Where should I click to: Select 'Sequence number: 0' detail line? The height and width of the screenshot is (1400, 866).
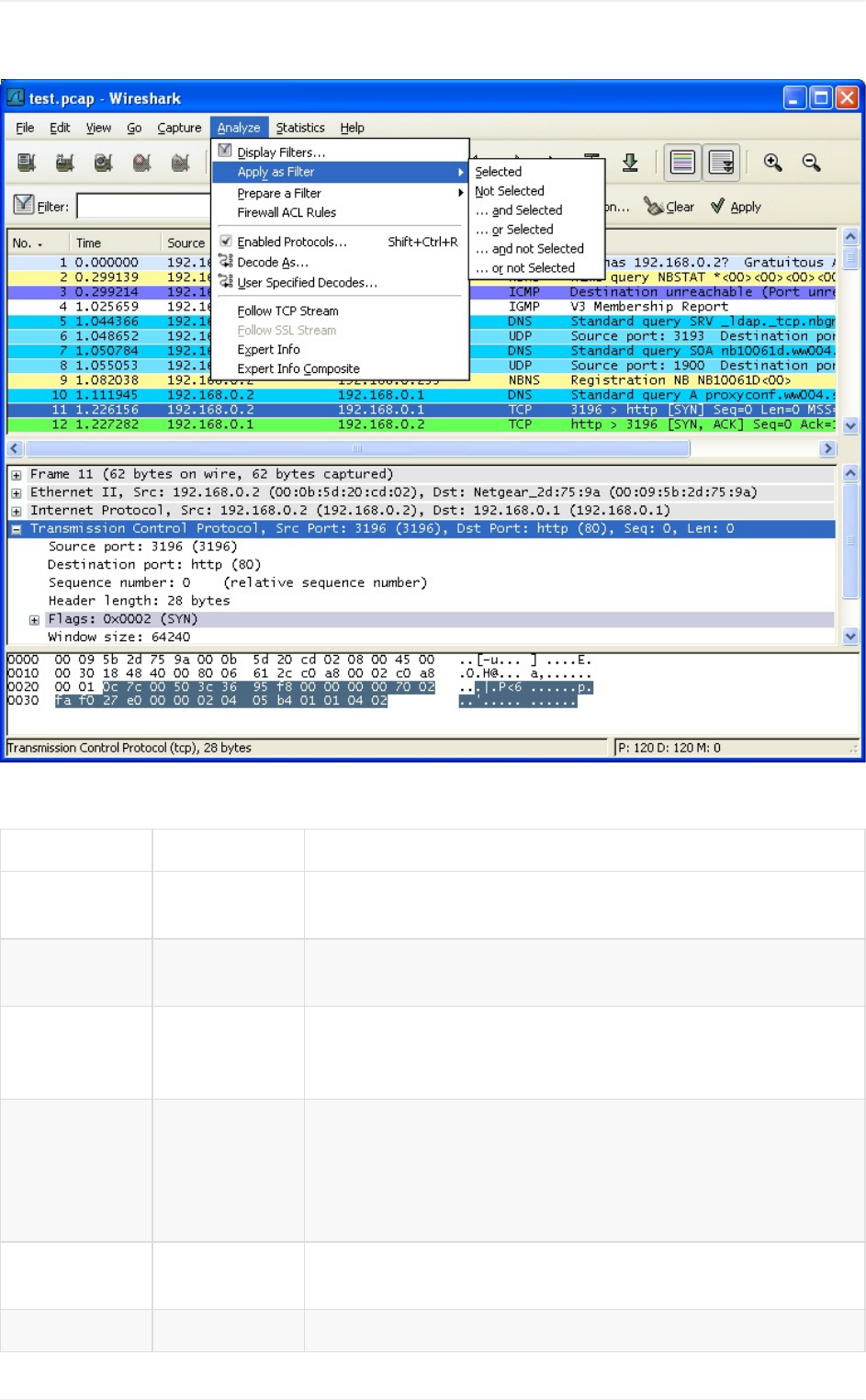click(237, 583)
